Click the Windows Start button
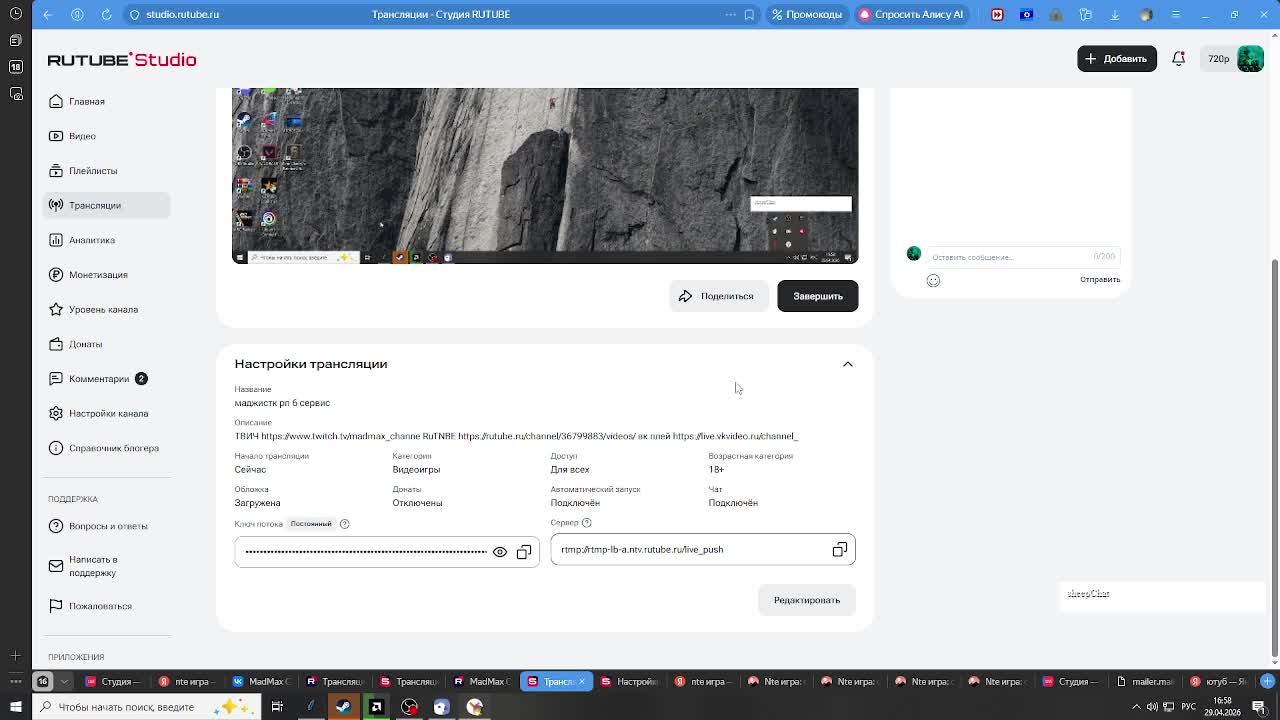This screenshot has width=1280, height=720. pos(16,707)
